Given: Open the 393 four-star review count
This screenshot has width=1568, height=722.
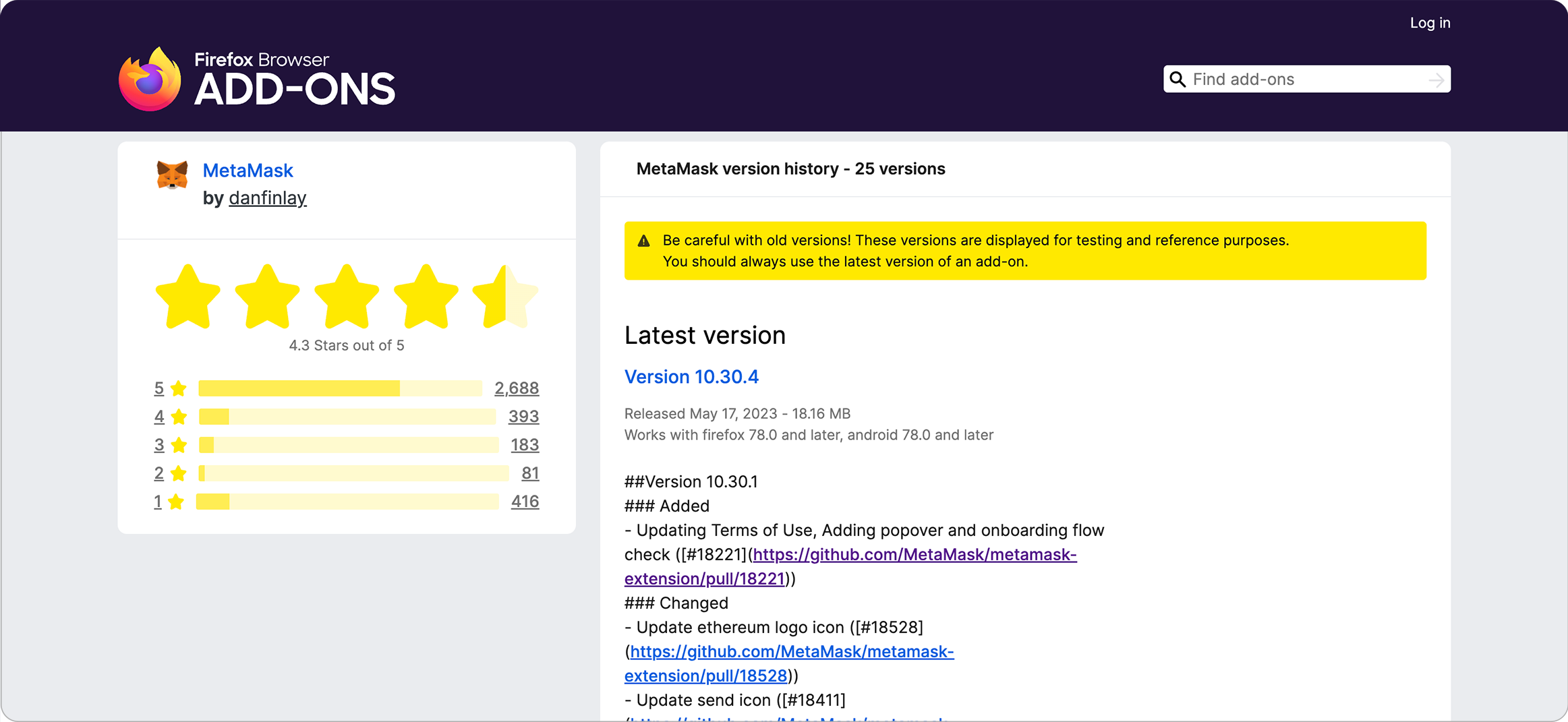Looking at the screenshot, I should tap(524, 417).
